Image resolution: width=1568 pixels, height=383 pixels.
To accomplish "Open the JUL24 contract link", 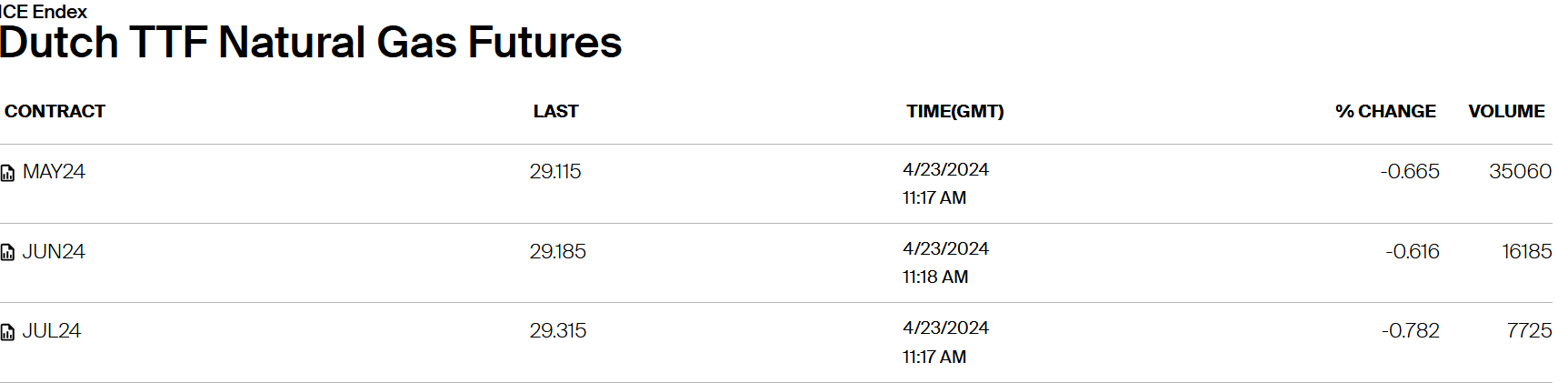I will pos(52,331).
